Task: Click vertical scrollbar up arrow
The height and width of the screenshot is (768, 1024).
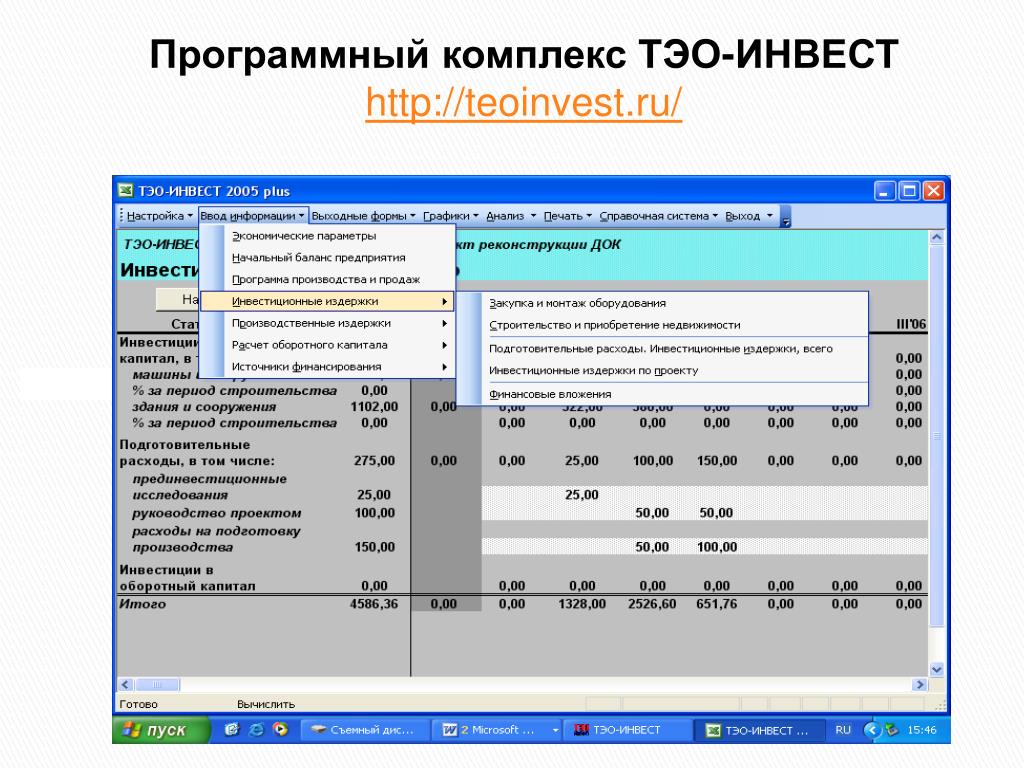Action: (x=936, y=238)
